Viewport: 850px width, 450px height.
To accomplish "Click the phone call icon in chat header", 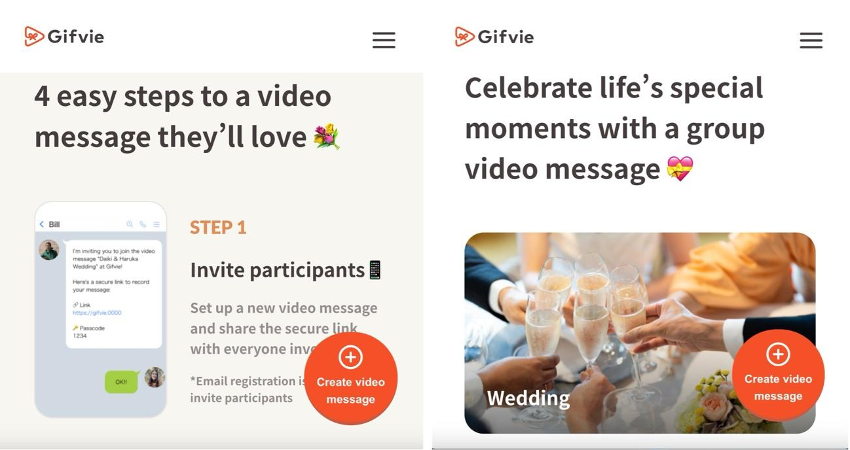I will (x=143, y=224).
